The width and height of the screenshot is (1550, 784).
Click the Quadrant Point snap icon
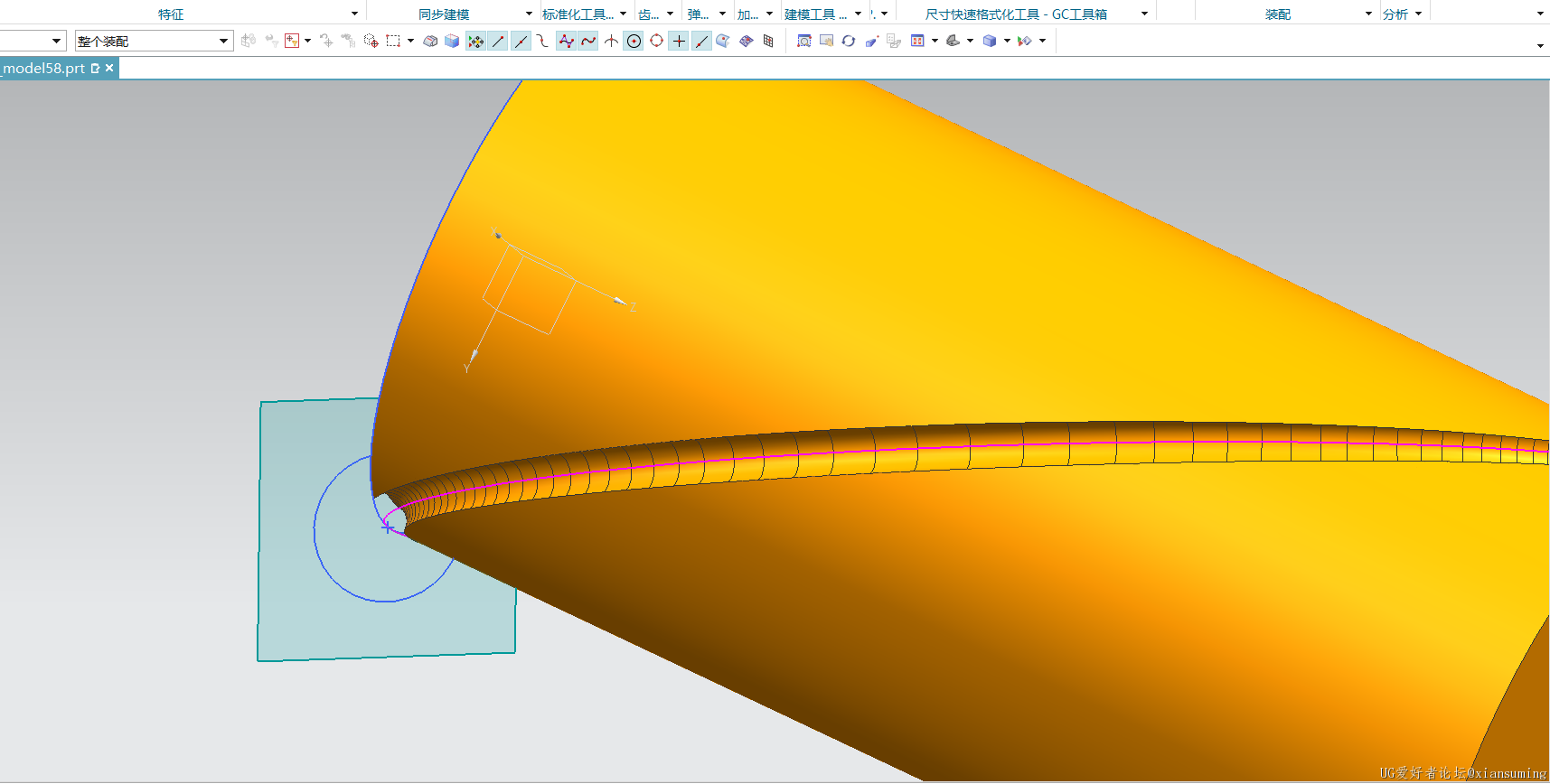click(656, 41)
